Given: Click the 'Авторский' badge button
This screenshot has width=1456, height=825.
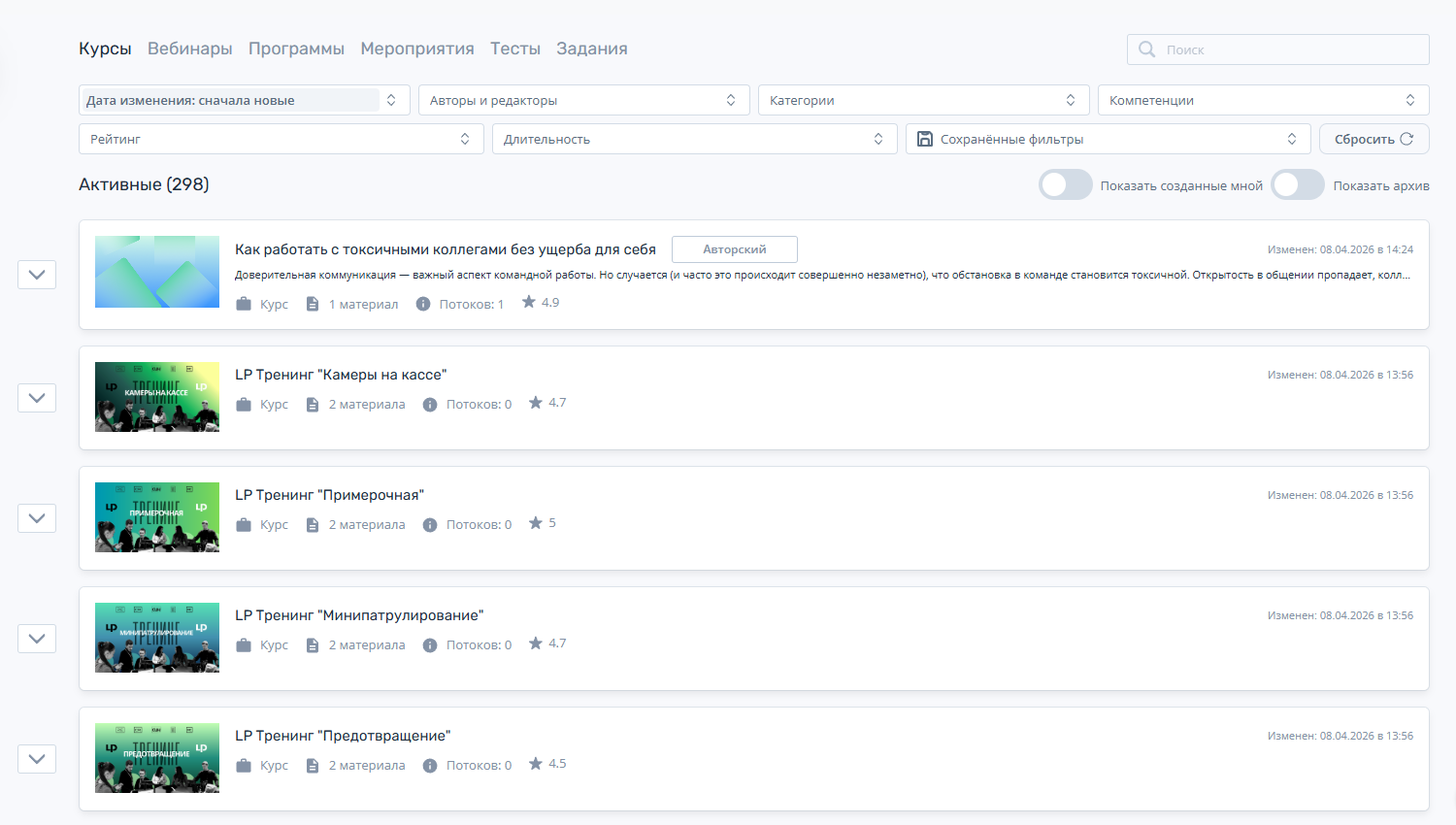Looking at the screenshot, I should pyautogui.click(x=735, y=249).
